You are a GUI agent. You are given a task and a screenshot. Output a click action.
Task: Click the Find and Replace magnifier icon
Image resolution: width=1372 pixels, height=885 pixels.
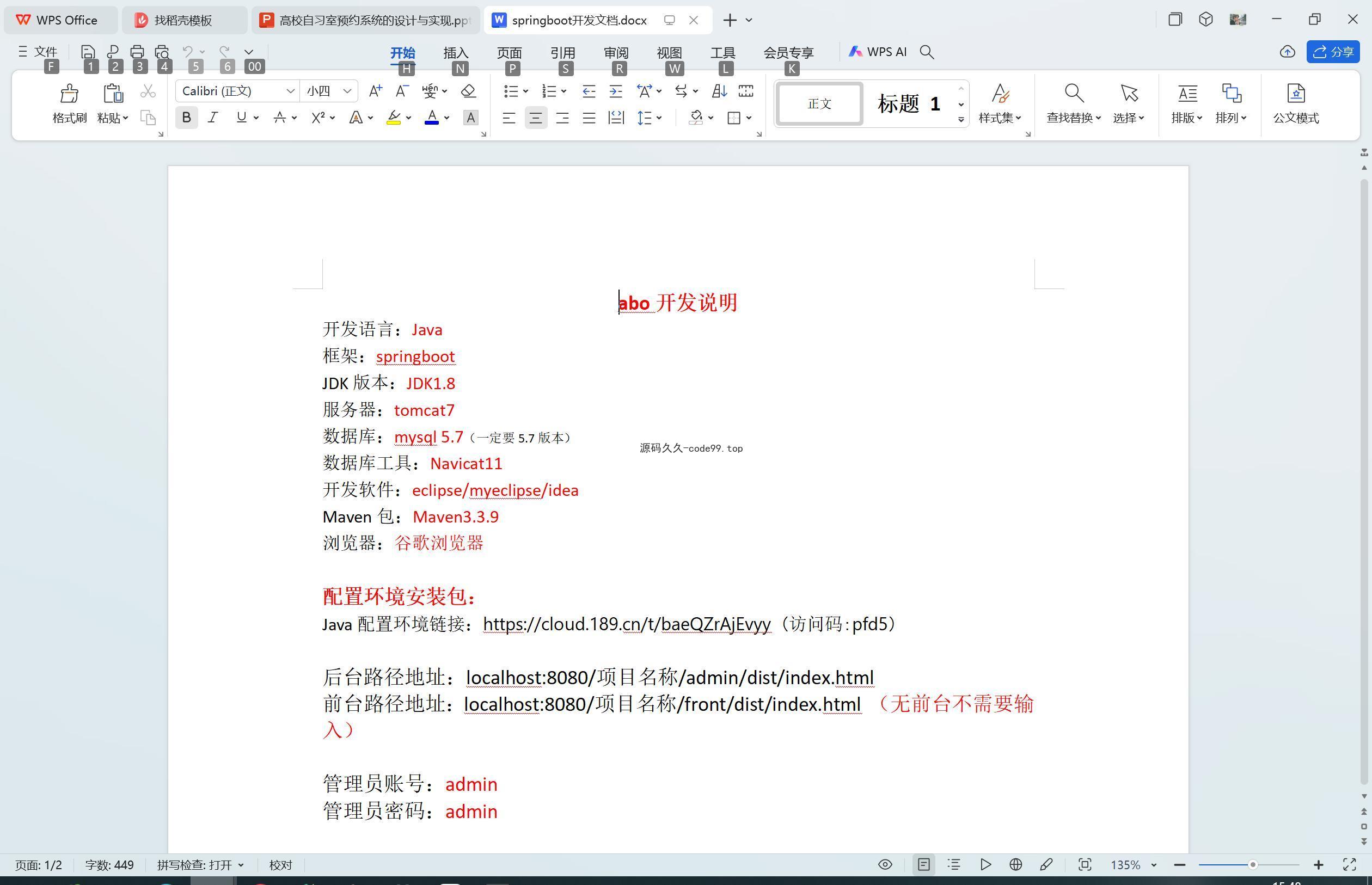tap(1074, 93)
